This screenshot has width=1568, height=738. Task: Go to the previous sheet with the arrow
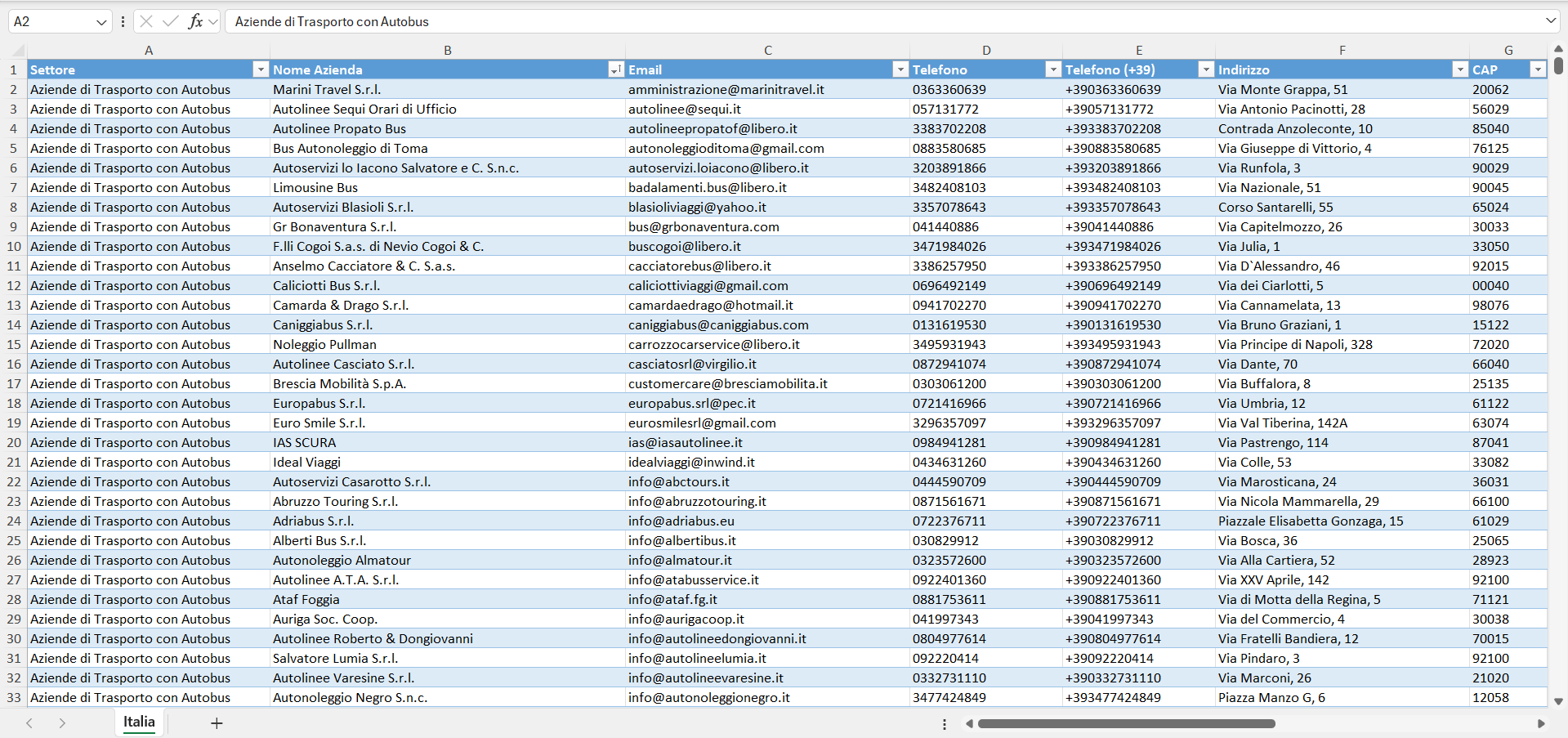click(29, 723)
